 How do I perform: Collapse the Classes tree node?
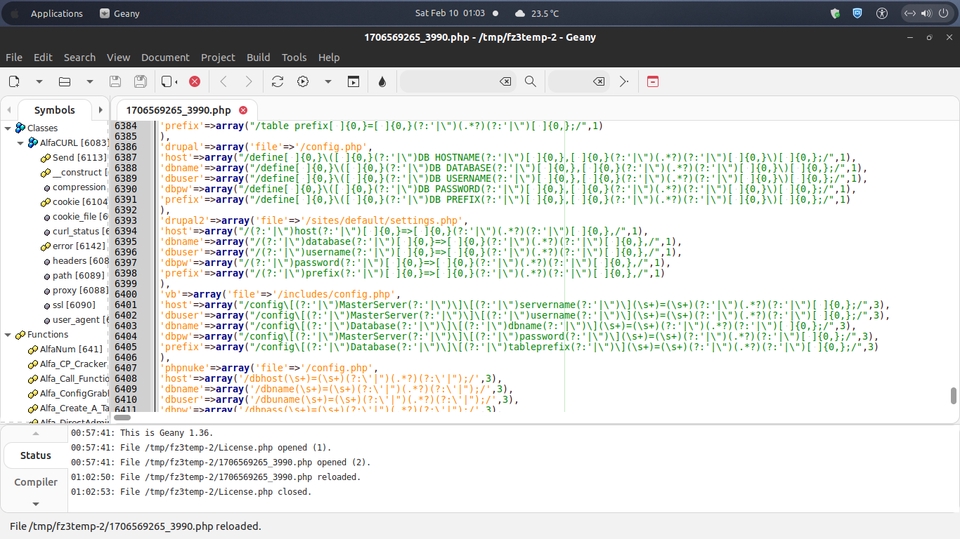[8, 128]
